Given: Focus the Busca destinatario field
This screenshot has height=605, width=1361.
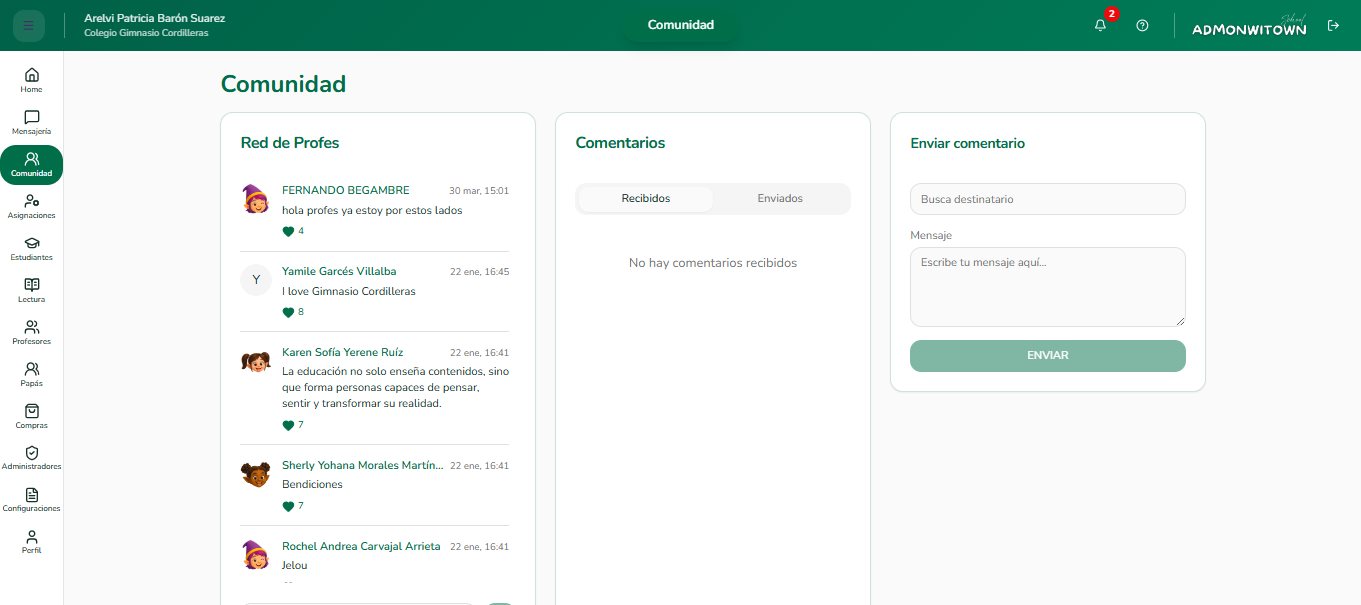Looking at the screenshot, I should pos(1047,199).
